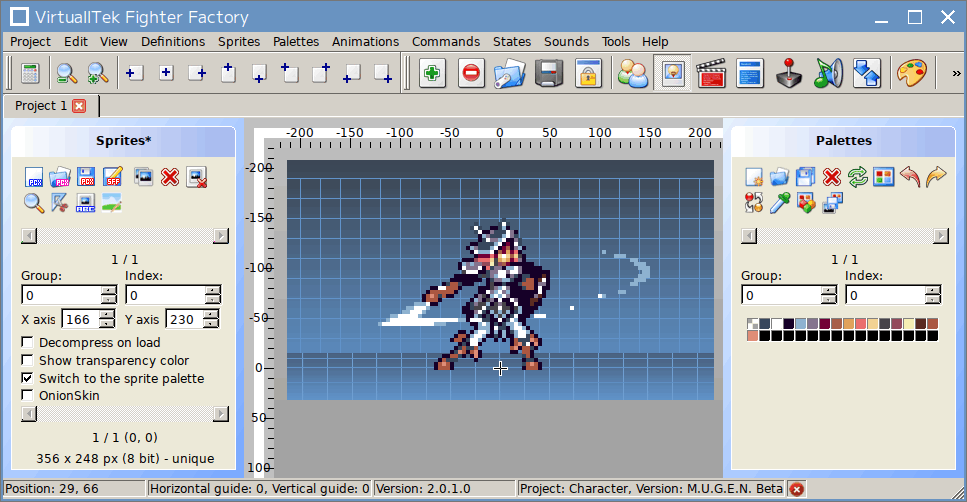
Task: Pick a color with the eyedropper tool
Action: pos(780,203)
